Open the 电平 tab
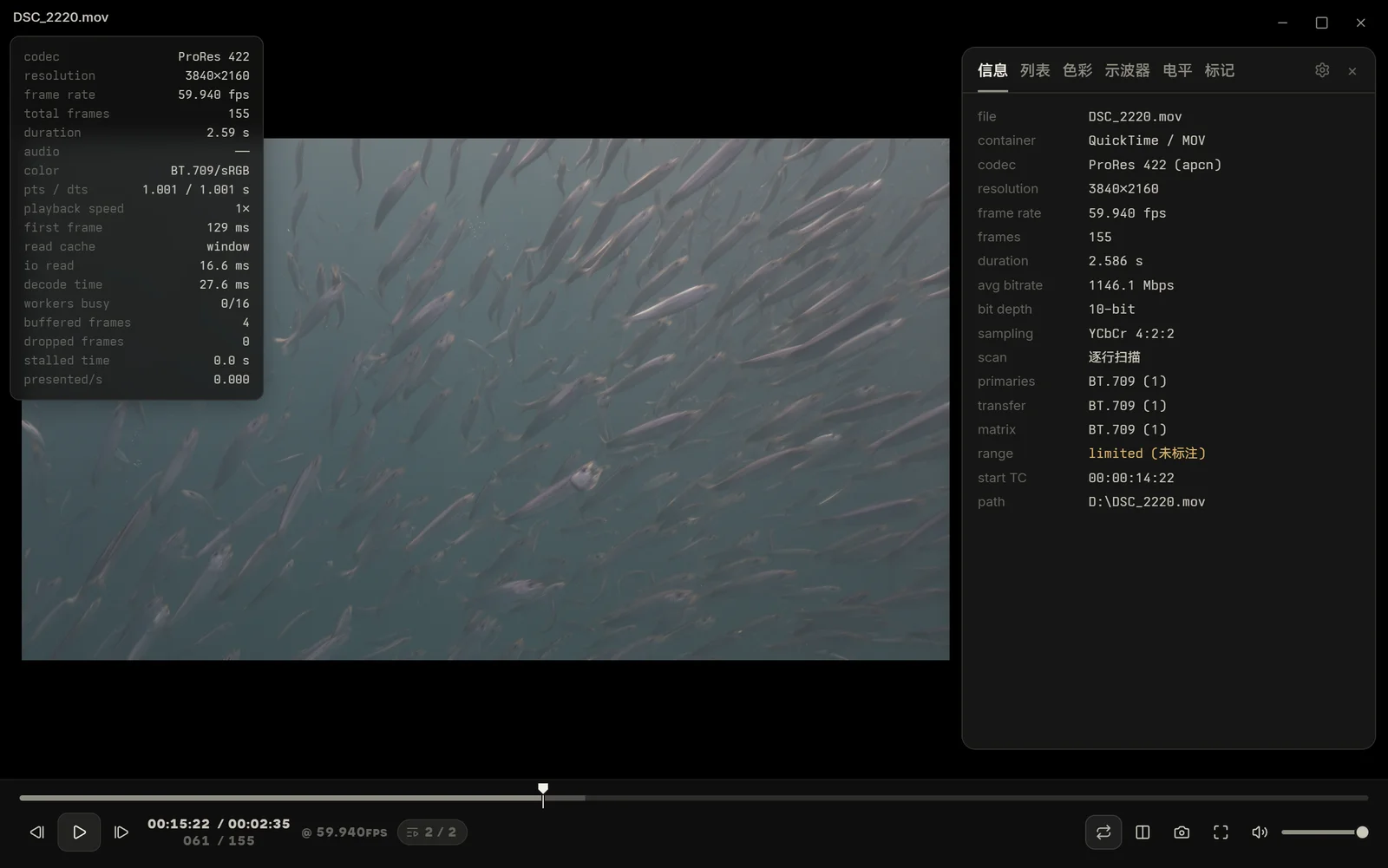The height and width of the screenshot is (868, 1388). tap(1177, 70)
